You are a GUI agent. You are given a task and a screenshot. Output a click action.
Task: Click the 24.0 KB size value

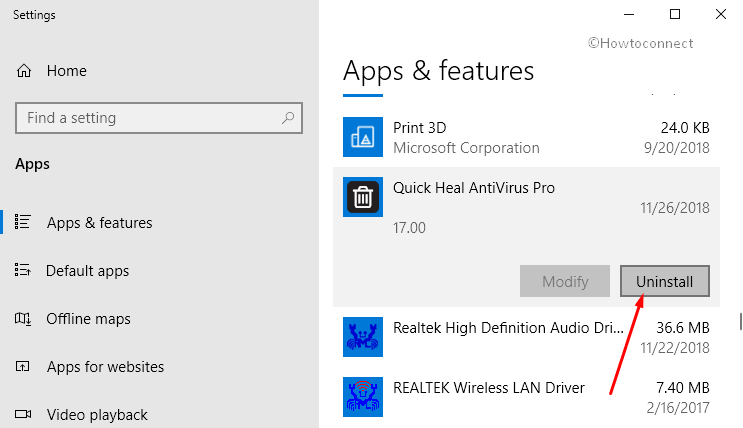coord(685,127)
